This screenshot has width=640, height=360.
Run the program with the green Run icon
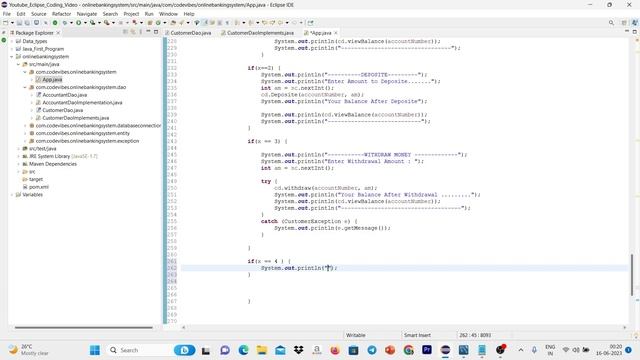[x=79, y=23]
